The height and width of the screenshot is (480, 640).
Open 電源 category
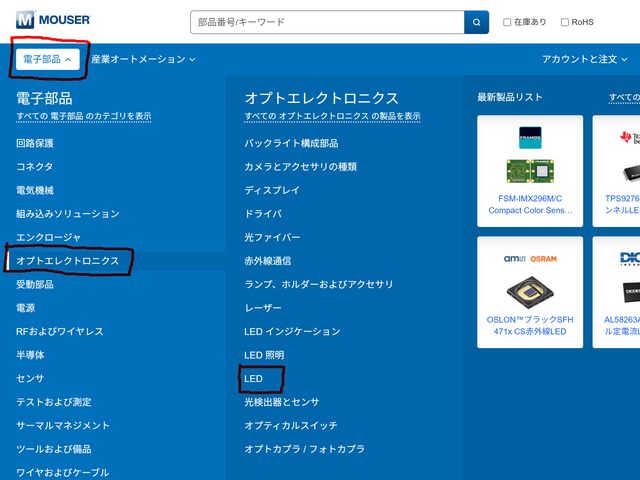pyautogui.click(x=25, y=308)
